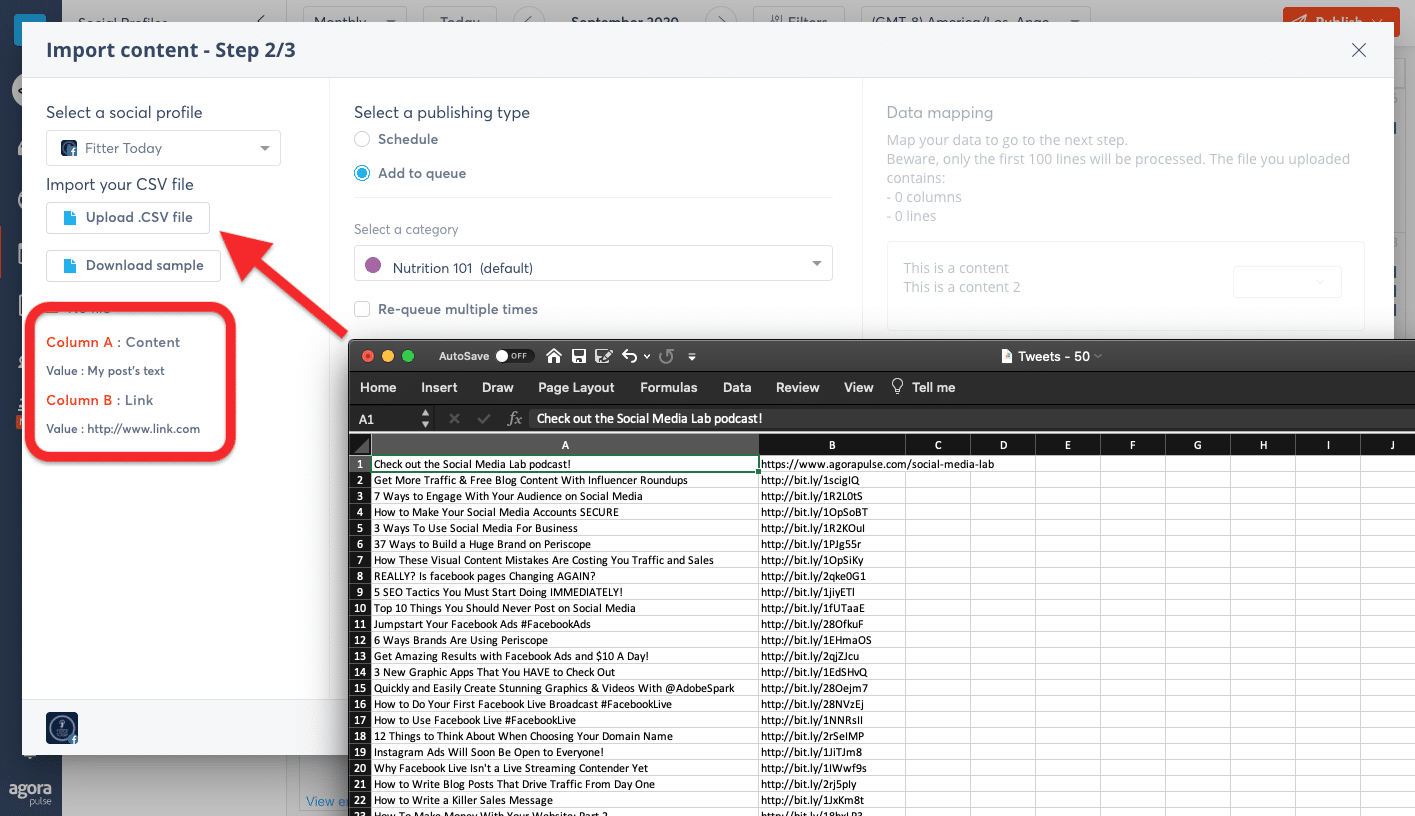The width and height of the screenshot is (1415, 816).
Task: Click the Name Box stepper arrows
Action: (426, 419)
